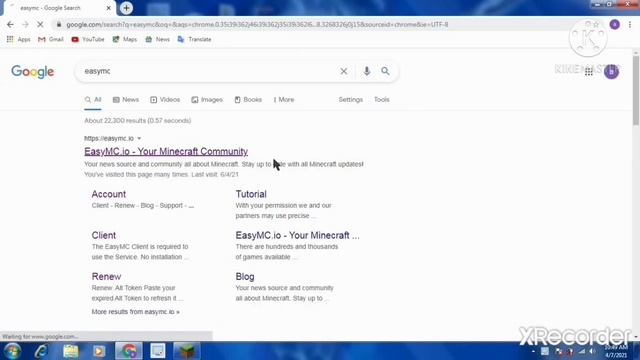The image size is (640, 360).
Task: Open the Minecraft block taskbar icon
Action: (187, 351)
